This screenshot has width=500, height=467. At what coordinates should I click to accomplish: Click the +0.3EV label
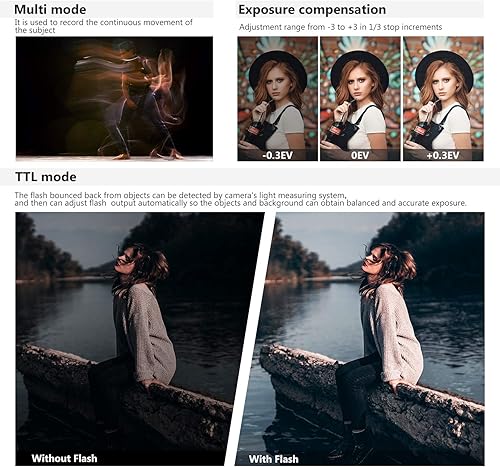[x=443, y=155]
